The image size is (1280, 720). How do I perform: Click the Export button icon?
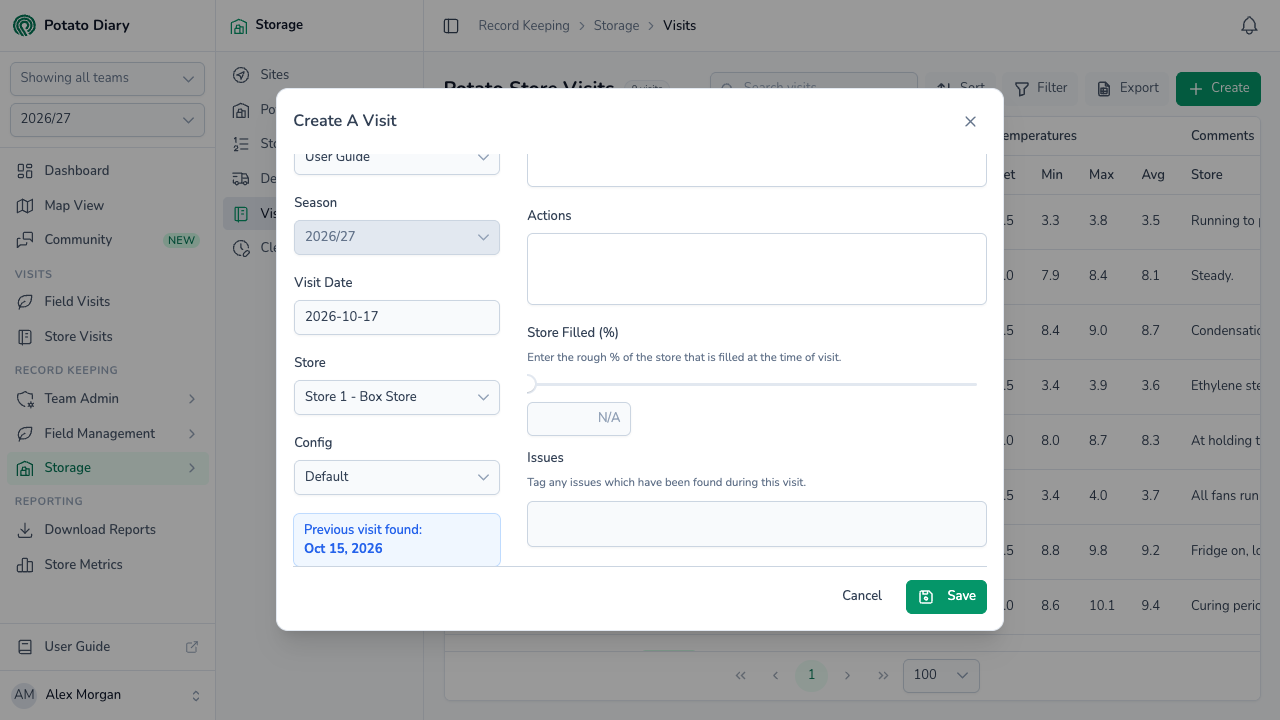[x=1104, y=88]
